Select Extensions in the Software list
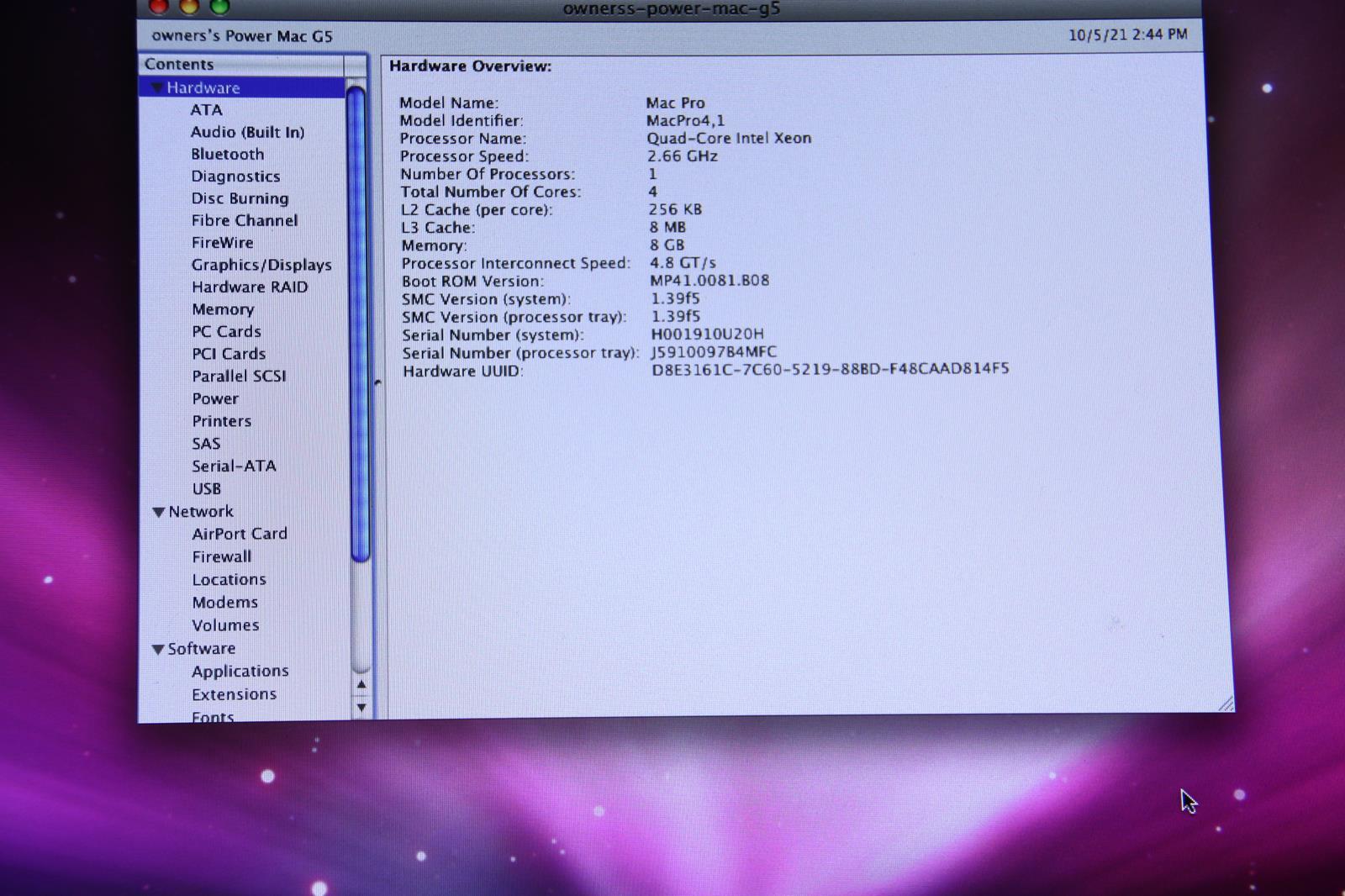Viewport: 1345px width, 896px height. [x=234, y=694]
